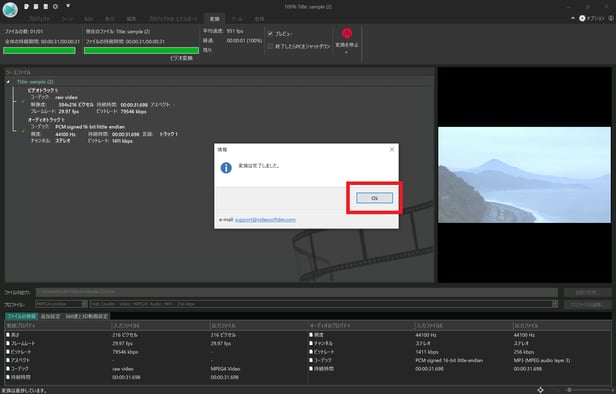Viewport: 616px width, 394px height.
Task: Click the blue info icon in the dialog
Action: point(226,168)
